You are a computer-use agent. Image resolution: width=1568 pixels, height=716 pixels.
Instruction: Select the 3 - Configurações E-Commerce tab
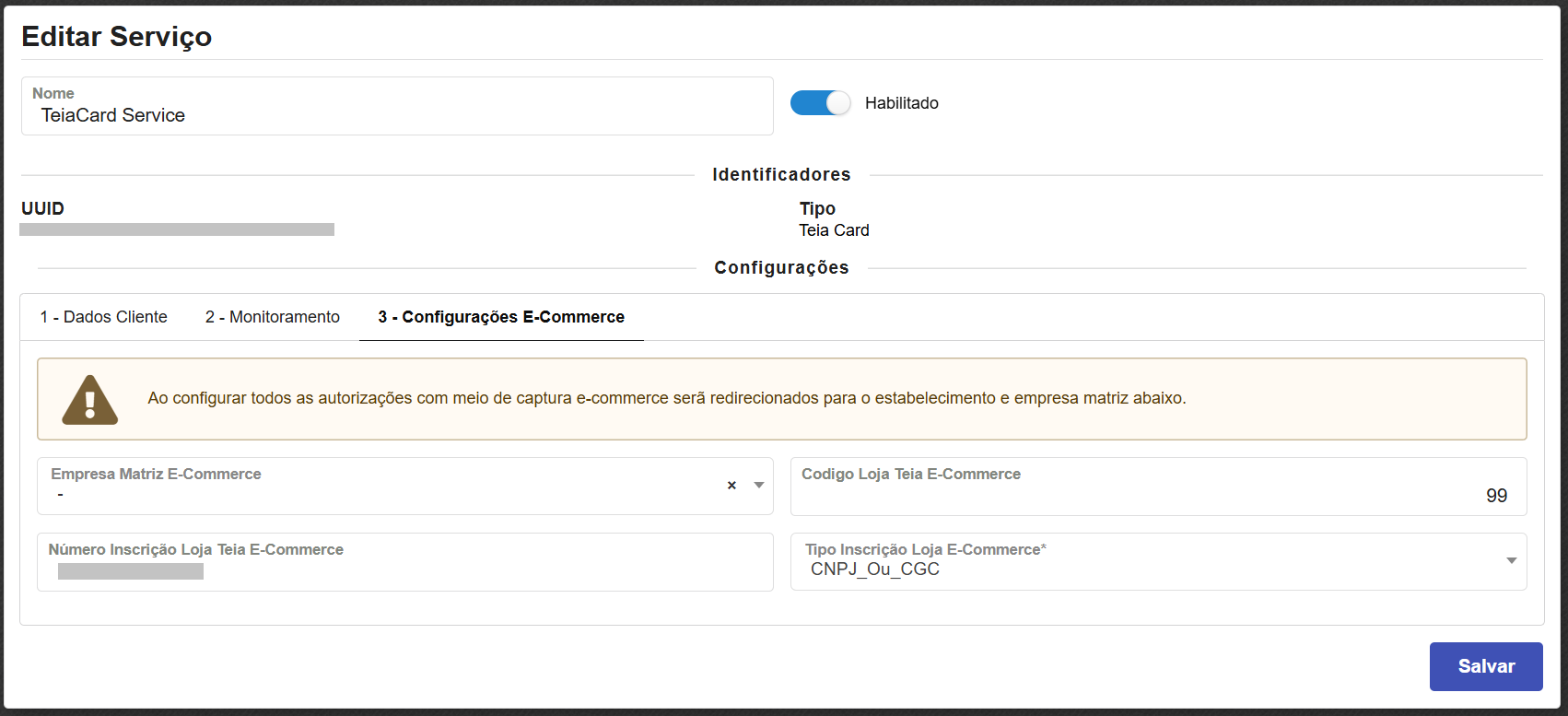coord(500,316)
